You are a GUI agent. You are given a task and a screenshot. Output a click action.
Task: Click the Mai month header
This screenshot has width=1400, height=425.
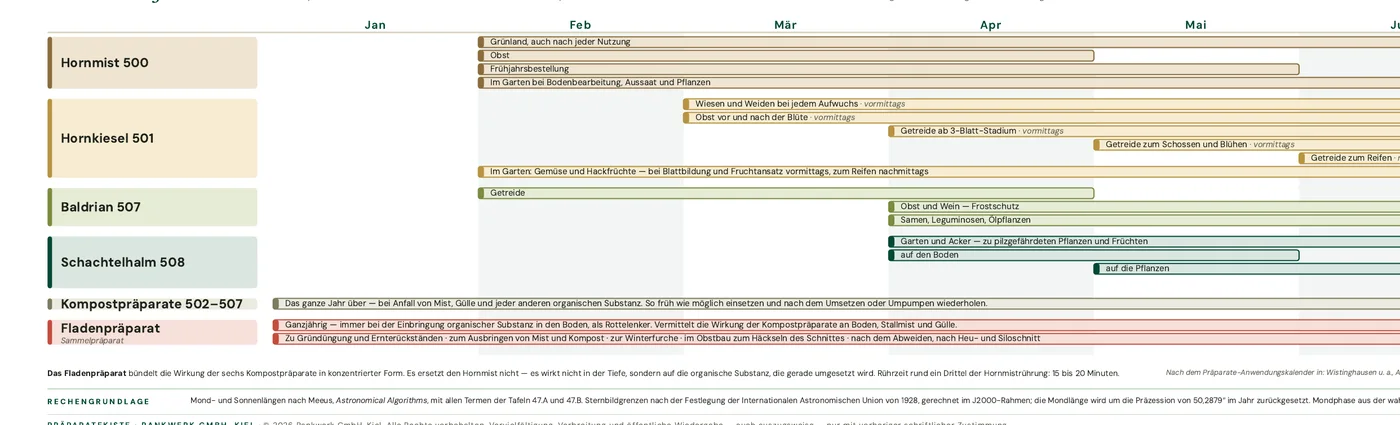(x=1195, y=25)
